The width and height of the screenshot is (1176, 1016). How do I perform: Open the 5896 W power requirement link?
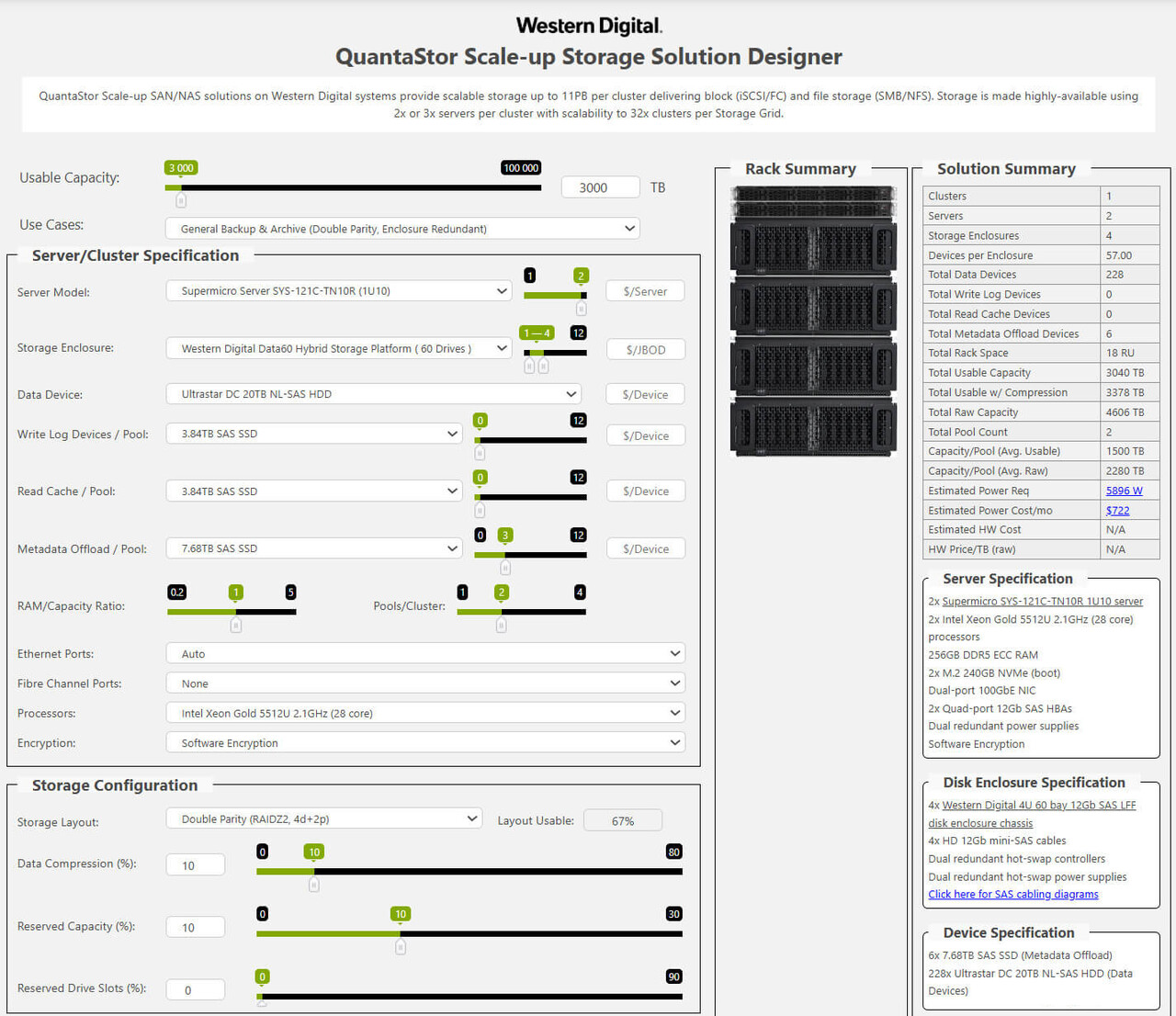(x=1125, y=491)
